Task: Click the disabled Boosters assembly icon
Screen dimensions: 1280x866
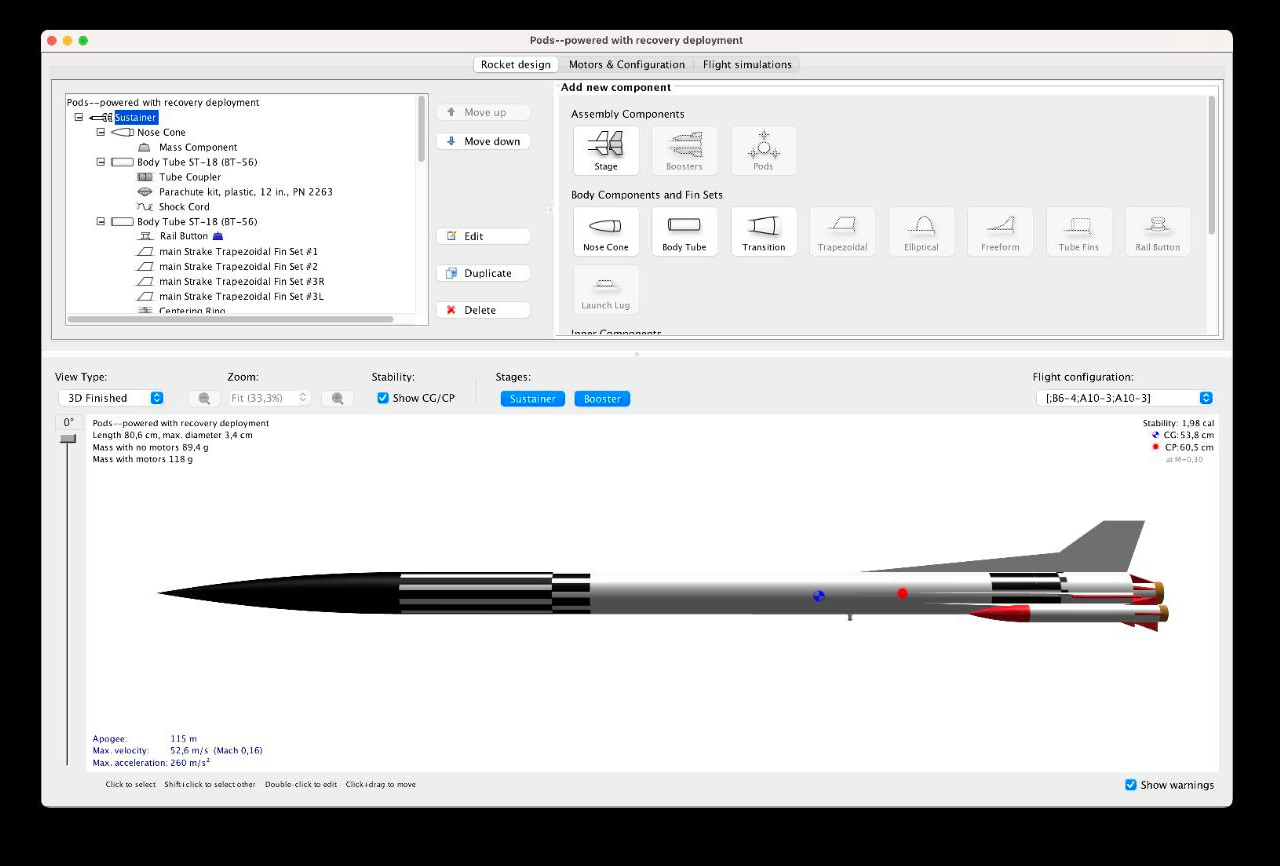Action: click(684, 150)
